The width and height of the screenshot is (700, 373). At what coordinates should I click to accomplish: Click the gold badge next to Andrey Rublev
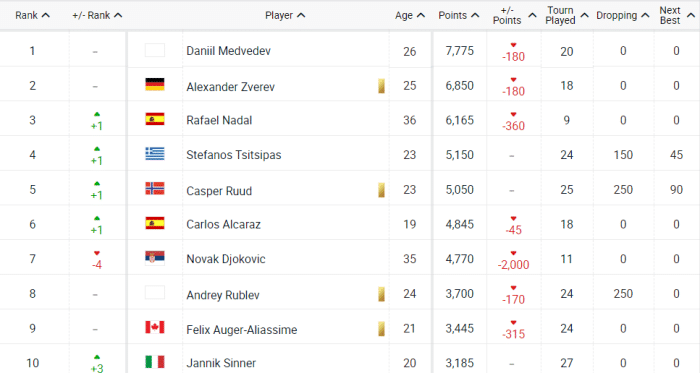[x=381, y=294]
